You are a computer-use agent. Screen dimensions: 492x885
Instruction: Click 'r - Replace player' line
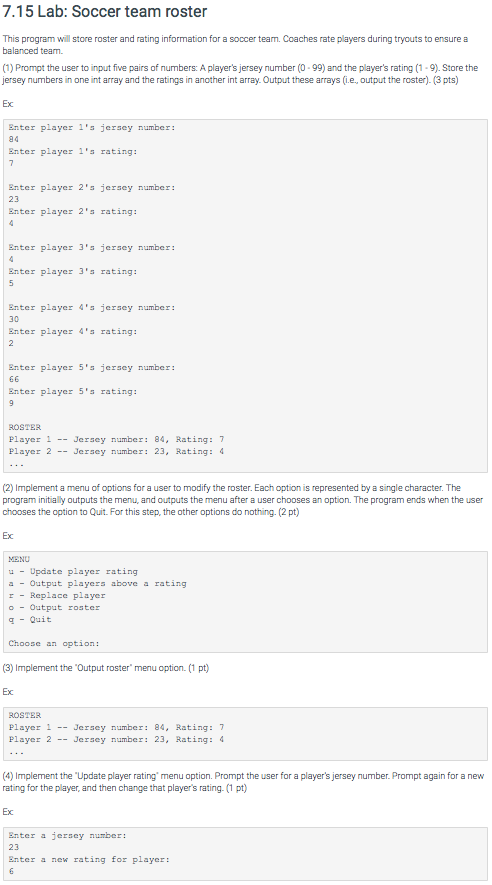click(x=57, y=595)
